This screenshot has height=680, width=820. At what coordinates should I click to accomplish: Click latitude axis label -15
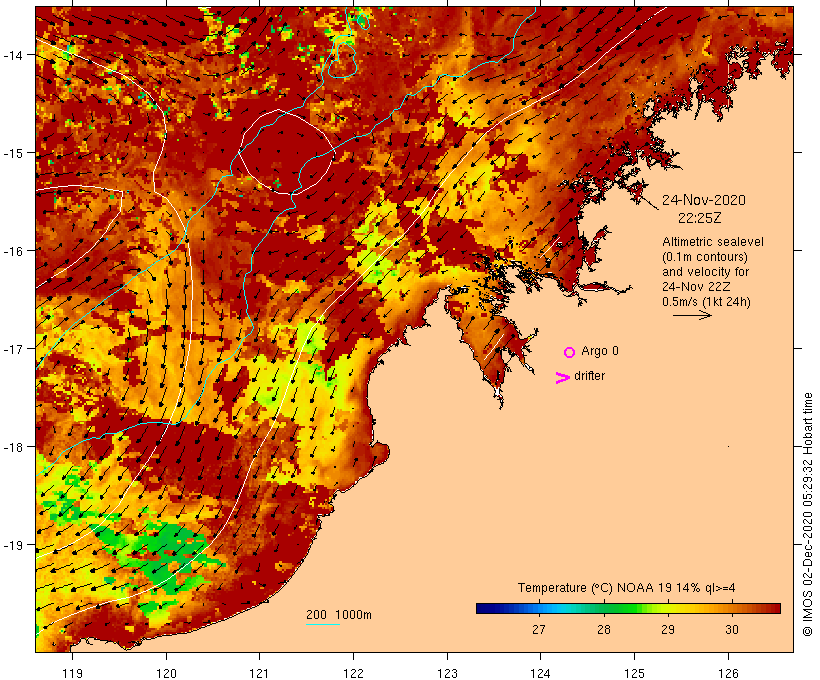pyautogui.click(x=13, y=153)
